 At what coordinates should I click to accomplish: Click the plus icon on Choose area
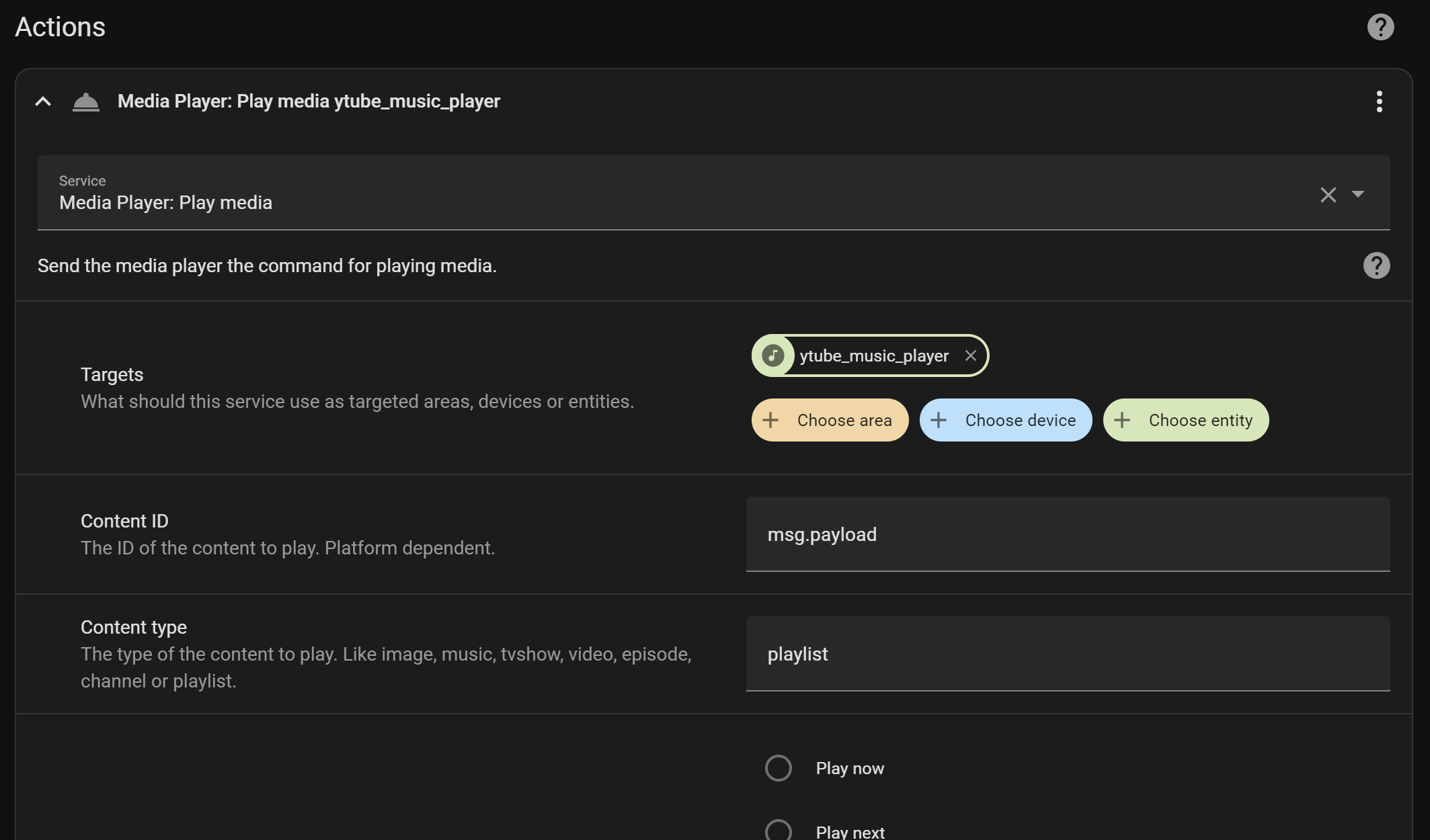(770, 420)
